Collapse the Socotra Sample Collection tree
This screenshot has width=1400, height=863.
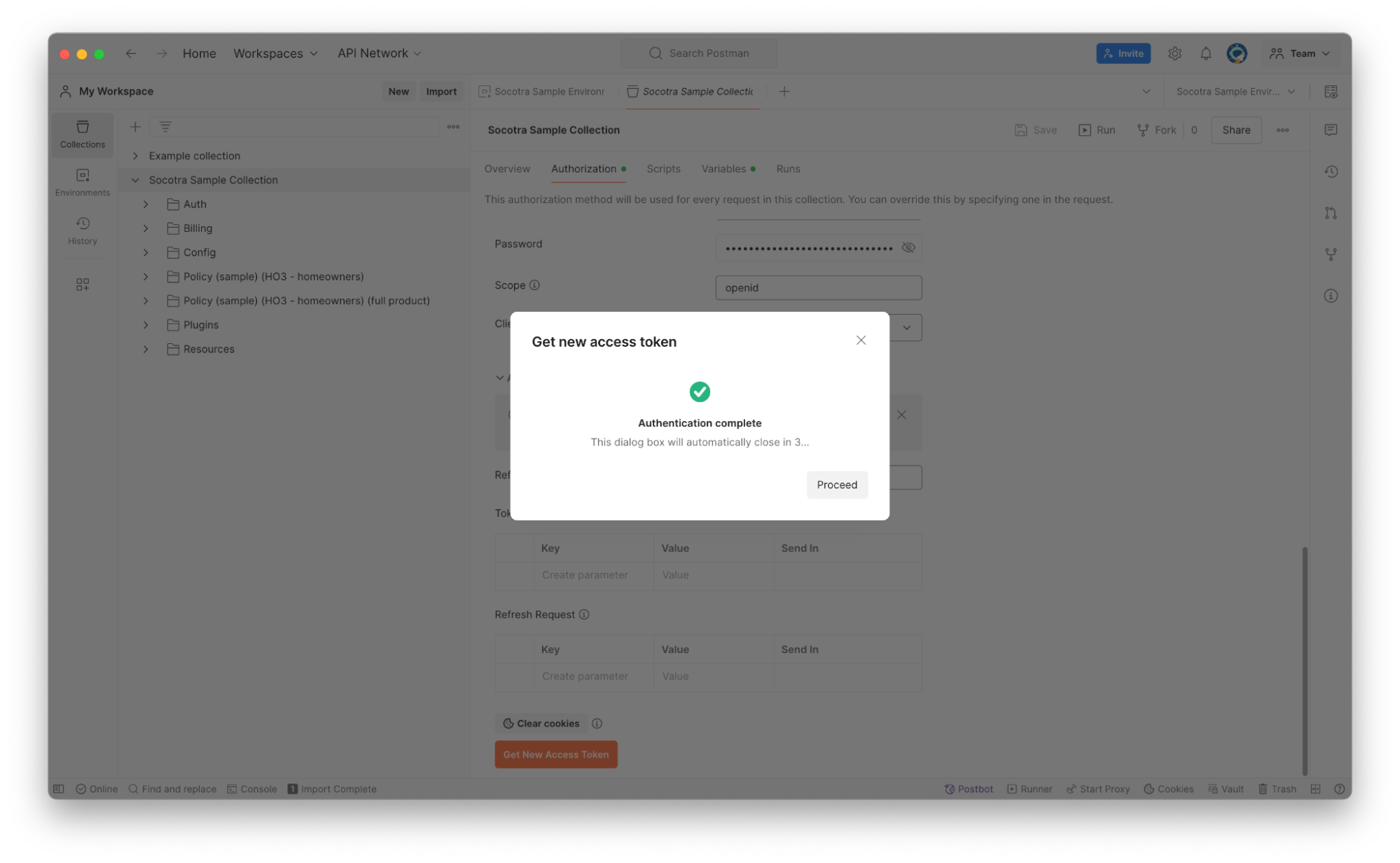(135, 180)
